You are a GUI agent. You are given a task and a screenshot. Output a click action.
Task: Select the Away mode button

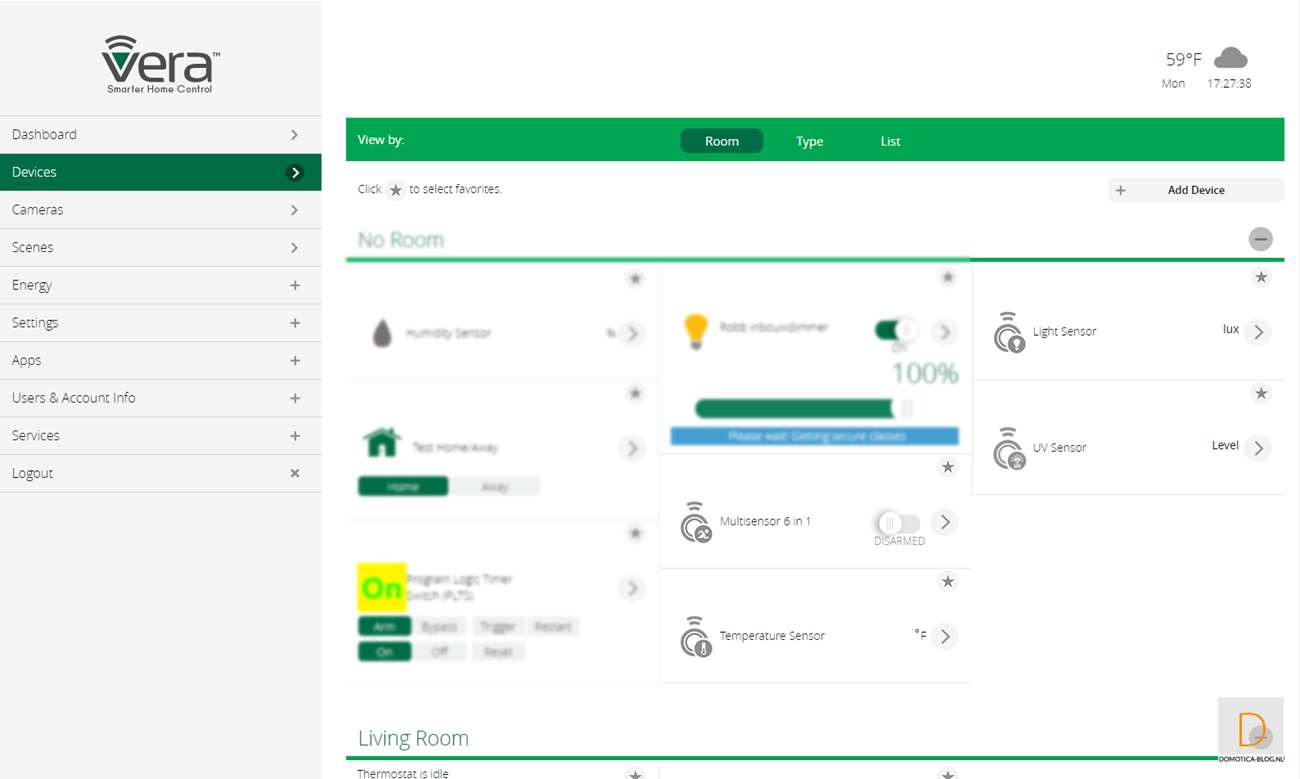pyautogui.click(x=495, y=487)
